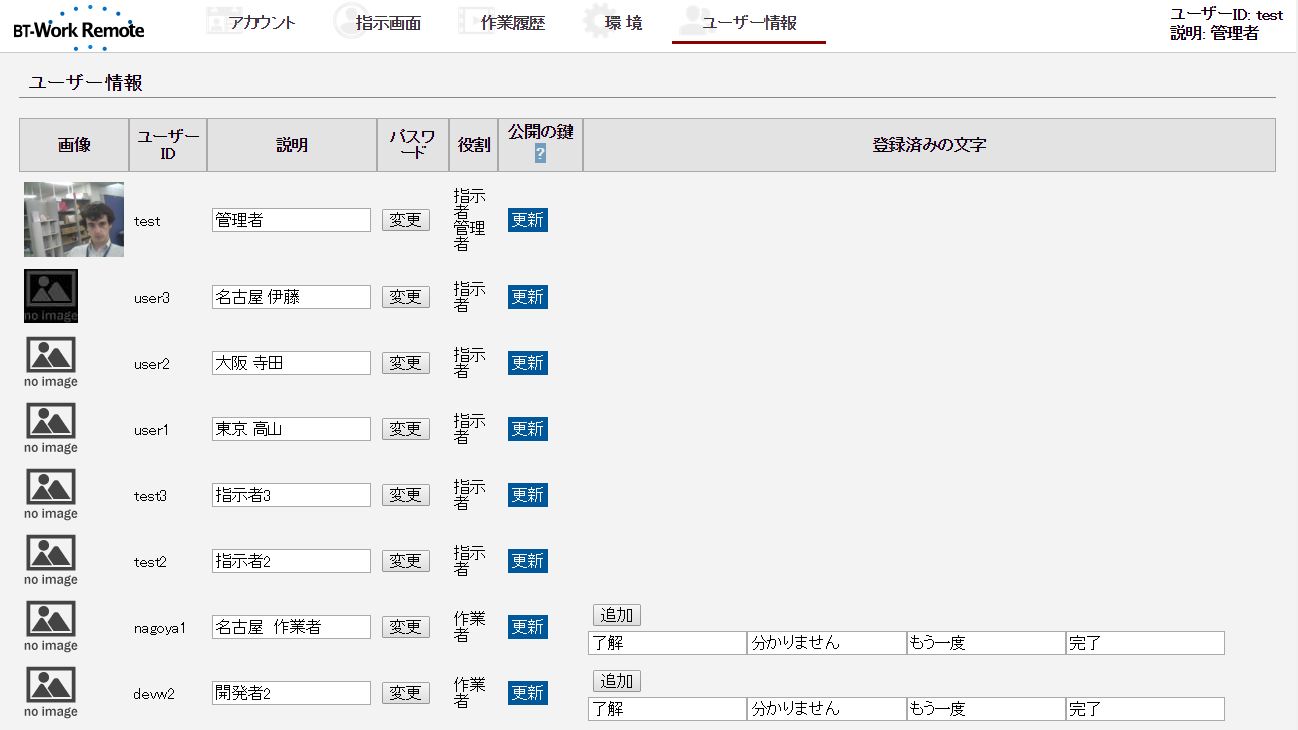This screenshot has width=1298, height=730.
Task: Edit the 説明 field containing 大阪 寺田
Action: coord(291,363)
